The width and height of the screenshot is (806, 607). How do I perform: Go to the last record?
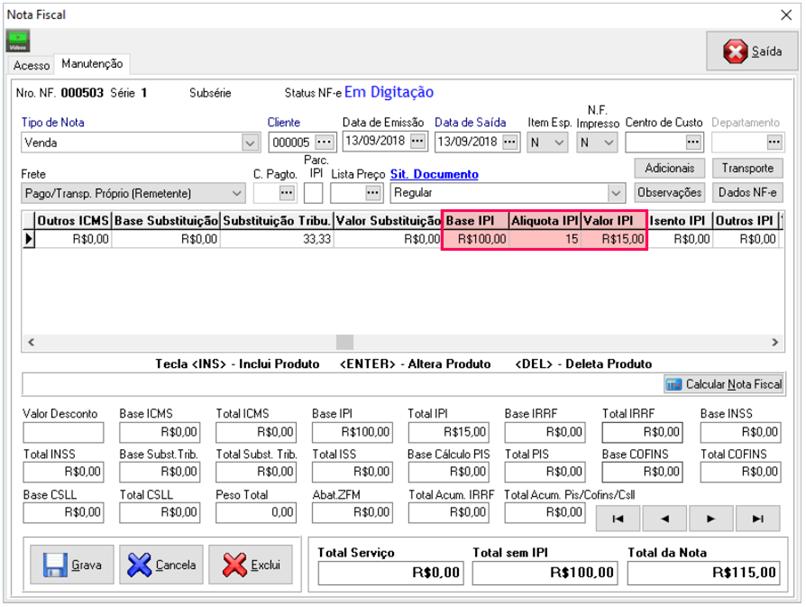point(758,518)
